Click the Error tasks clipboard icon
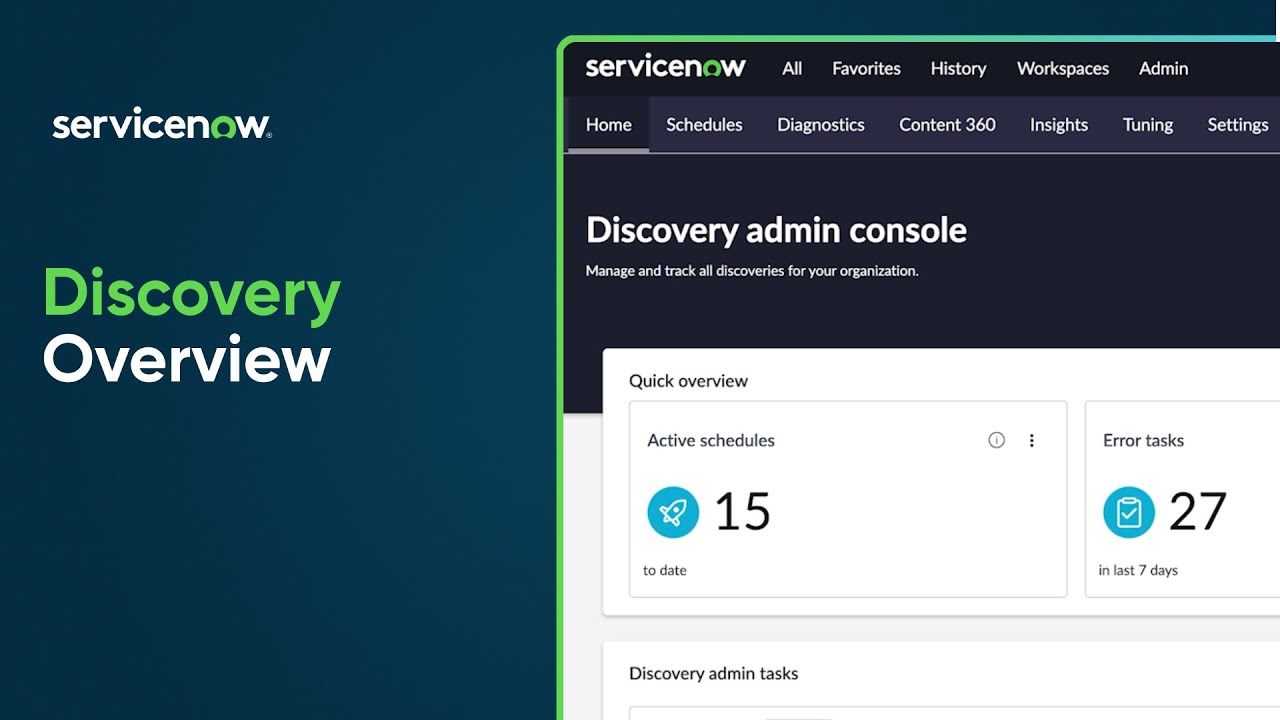This screenshot has width=1280, height=720. click(x=1129, y=511)
